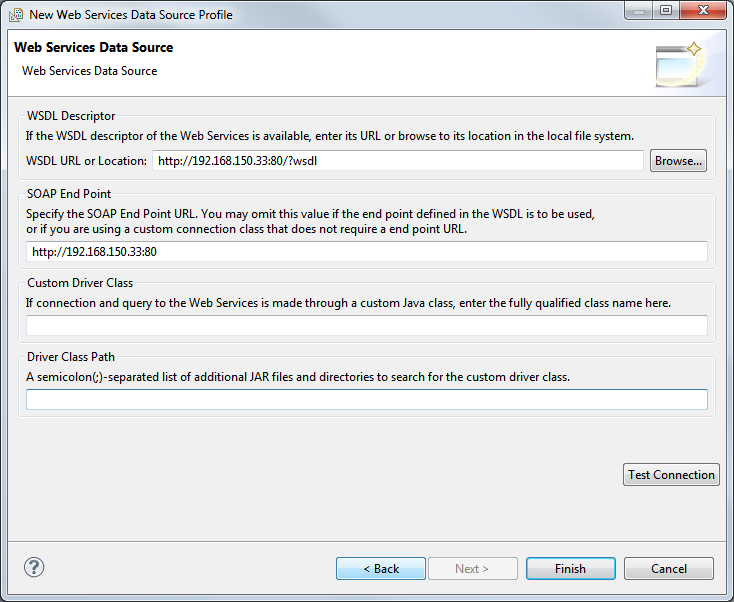Screen dimensions: 734x602
Task: Click the data source wizard banner image
Action: pyautogui.click(x=680, y=65)
